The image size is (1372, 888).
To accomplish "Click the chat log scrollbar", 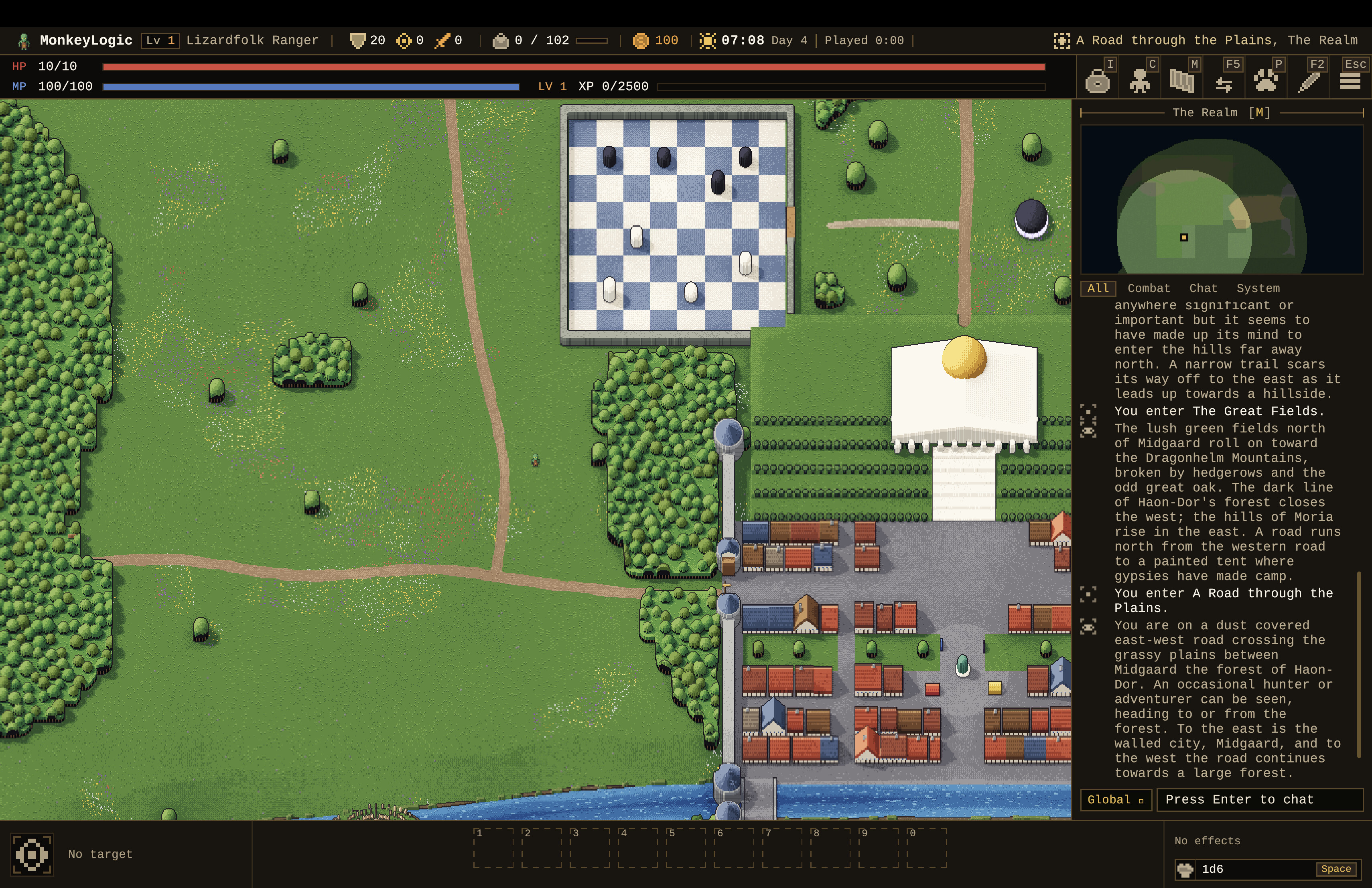I will (x=1359, y=664).
